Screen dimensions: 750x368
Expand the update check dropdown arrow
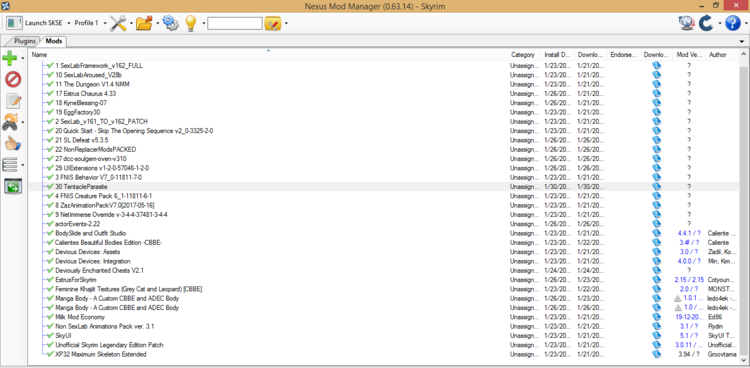[x=719, y=23]
